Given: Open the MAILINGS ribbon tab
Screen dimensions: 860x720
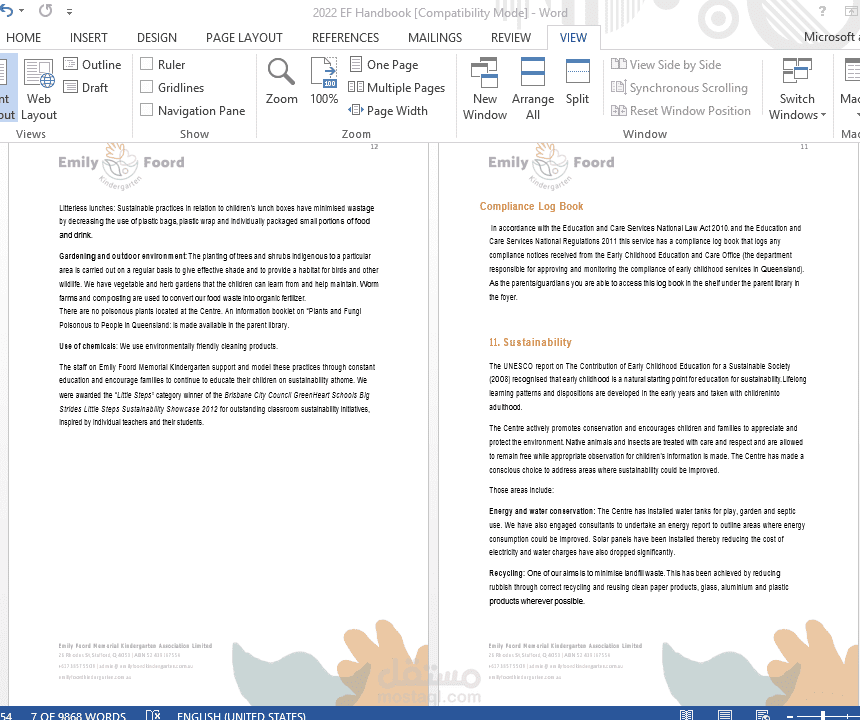Looking at the screenshot, I should coord(435,38).
